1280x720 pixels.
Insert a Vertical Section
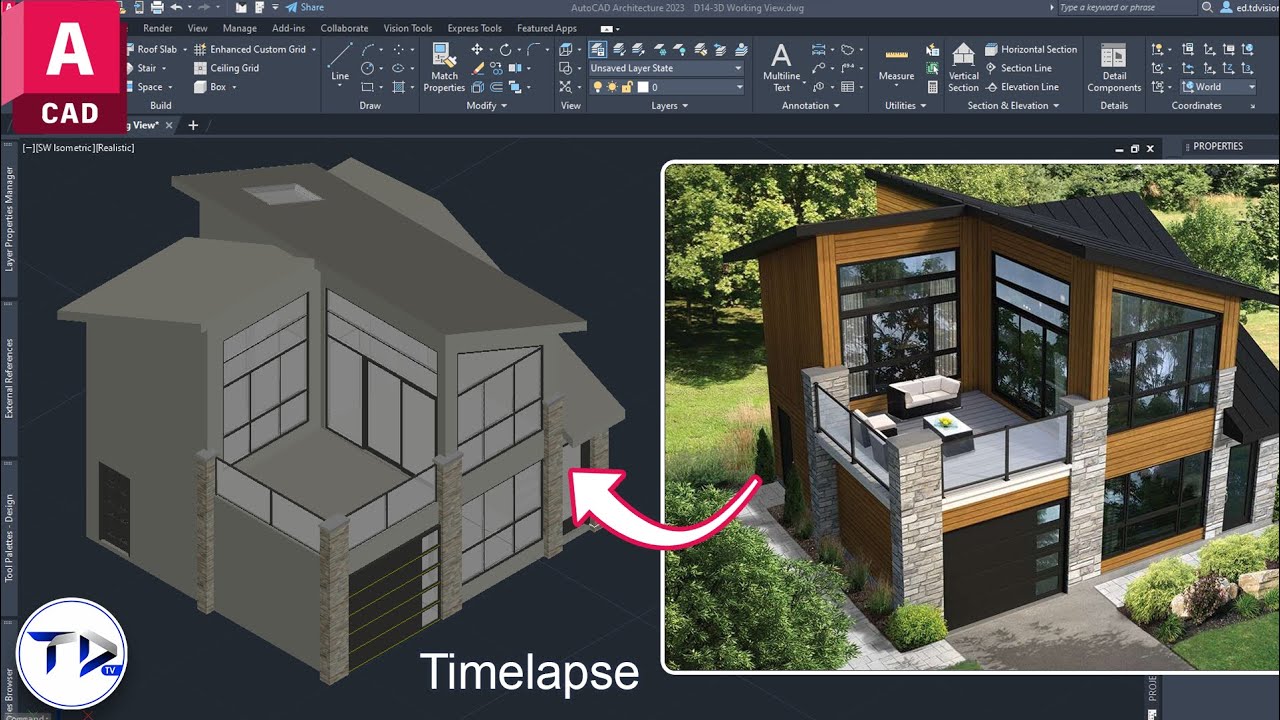click(x=962, y=67)
